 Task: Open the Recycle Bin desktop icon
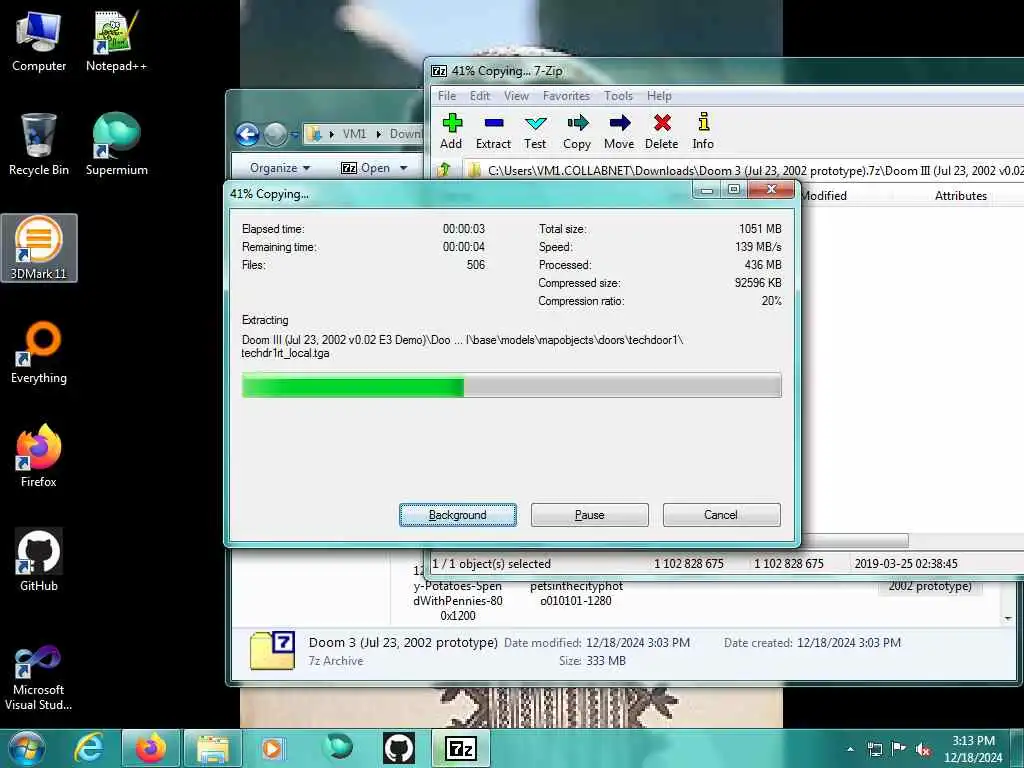tap(39, 144)
